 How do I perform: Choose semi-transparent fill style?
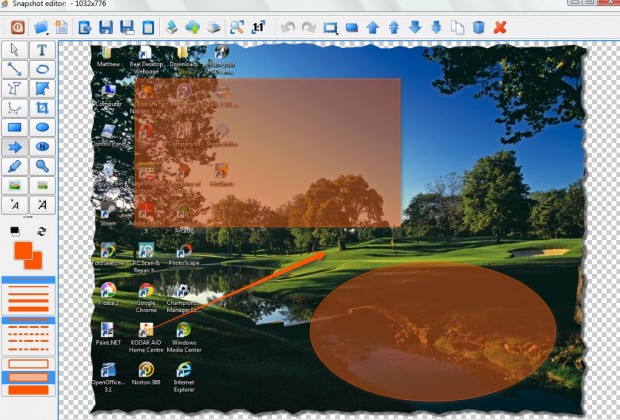pyautogui.click(x=28, y=377)
